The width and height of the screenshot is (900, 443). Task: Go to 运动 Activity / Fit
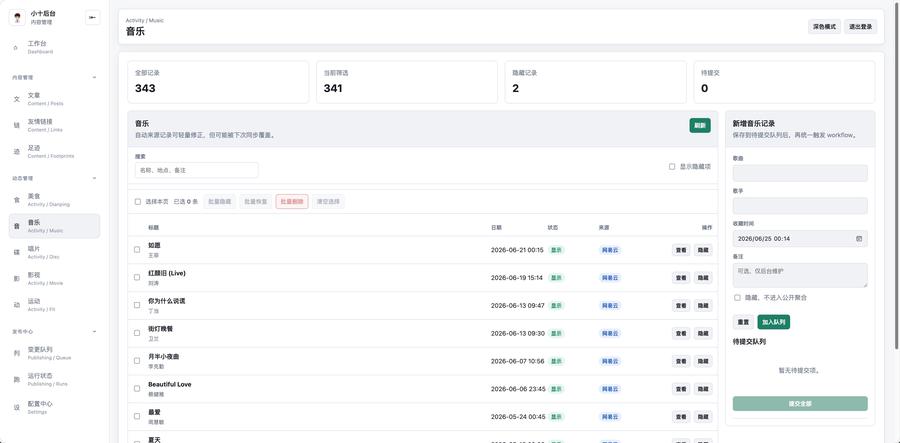tap(55, 305)
